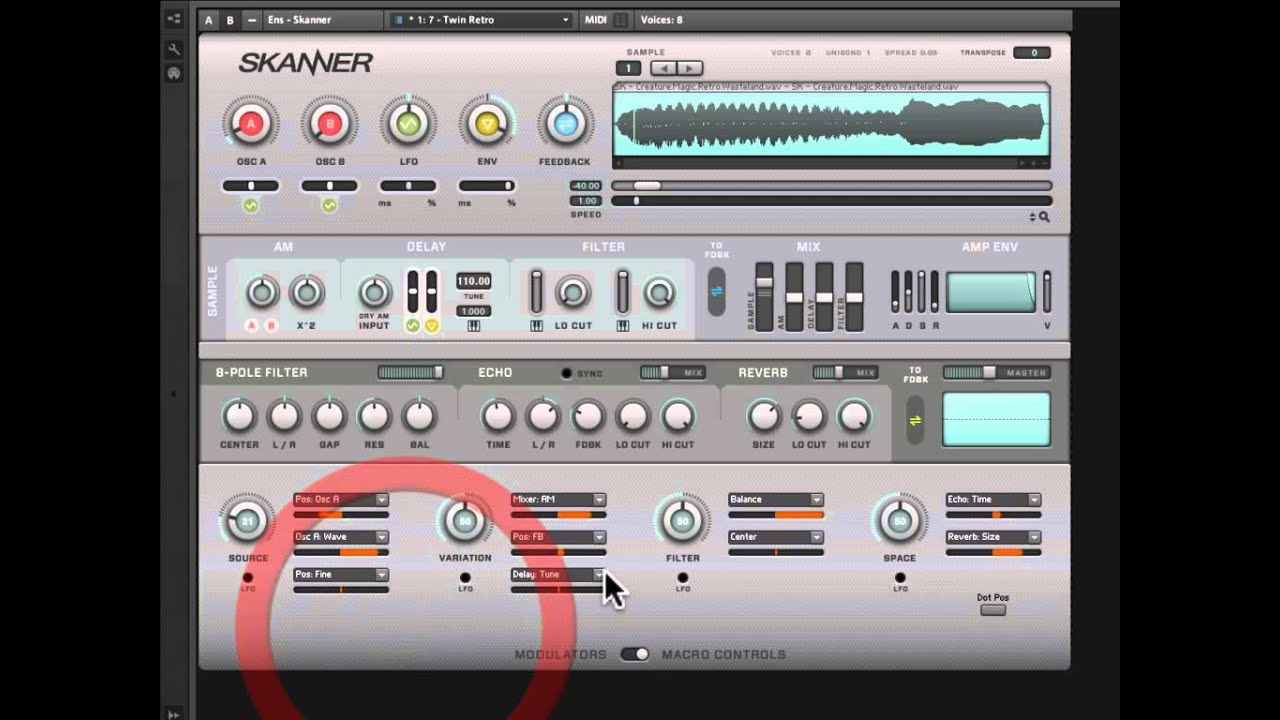The height and width of the screenshot is (720, 1280).
Task: Click the MIDI controller icon in sidebar
Action: [174, 73]
